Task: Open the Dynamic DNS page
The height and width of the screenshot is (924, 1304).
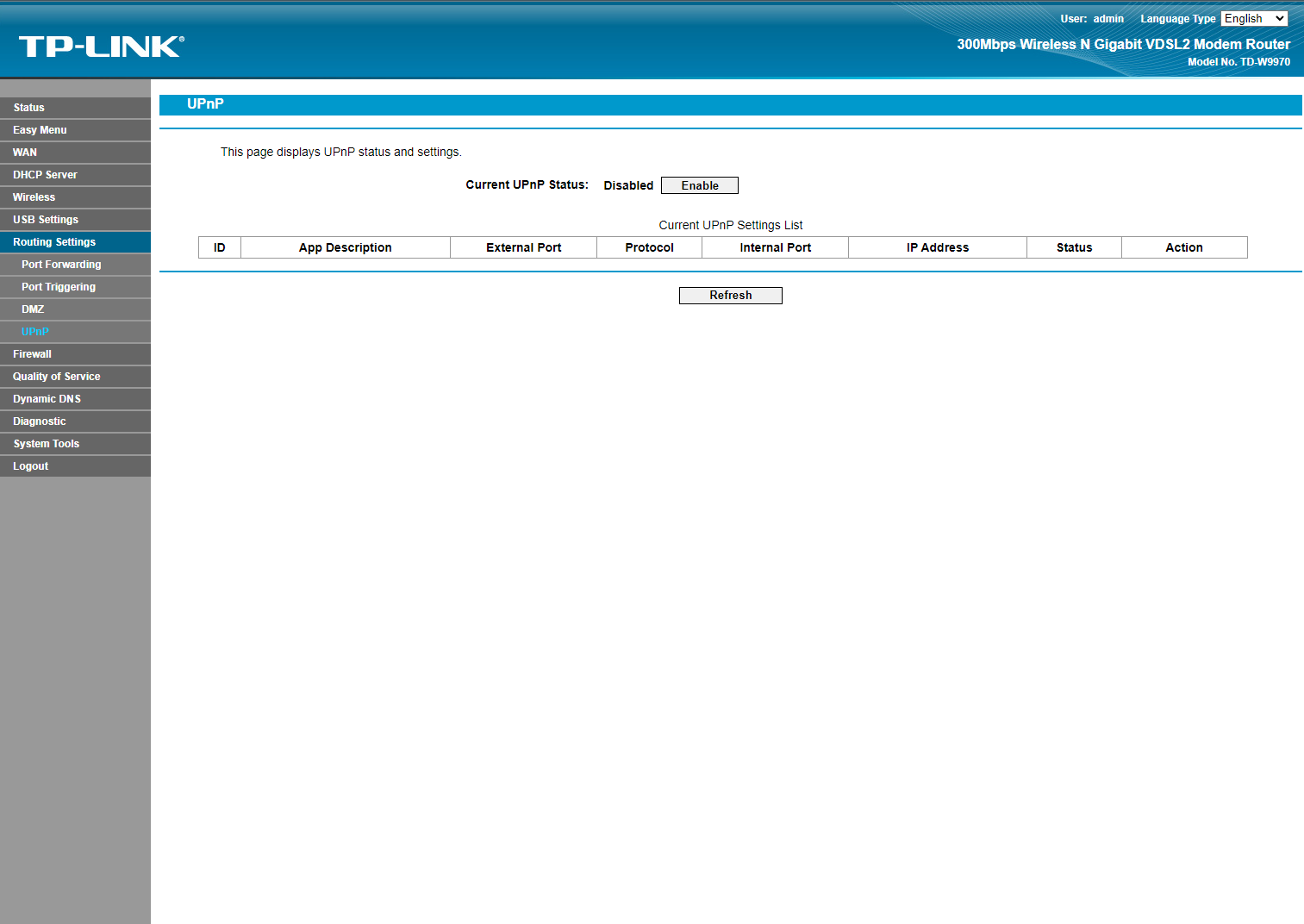Action: (x=47, y=398)
